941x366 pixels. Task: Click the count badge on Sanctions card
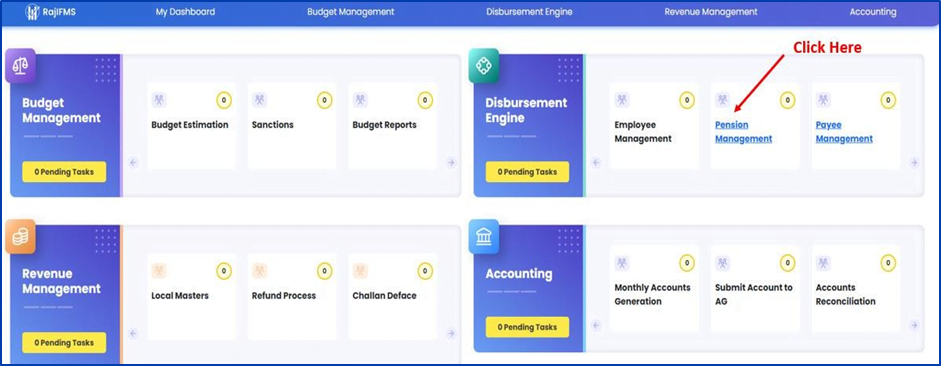pyautogui.click(x=325, y=100)
